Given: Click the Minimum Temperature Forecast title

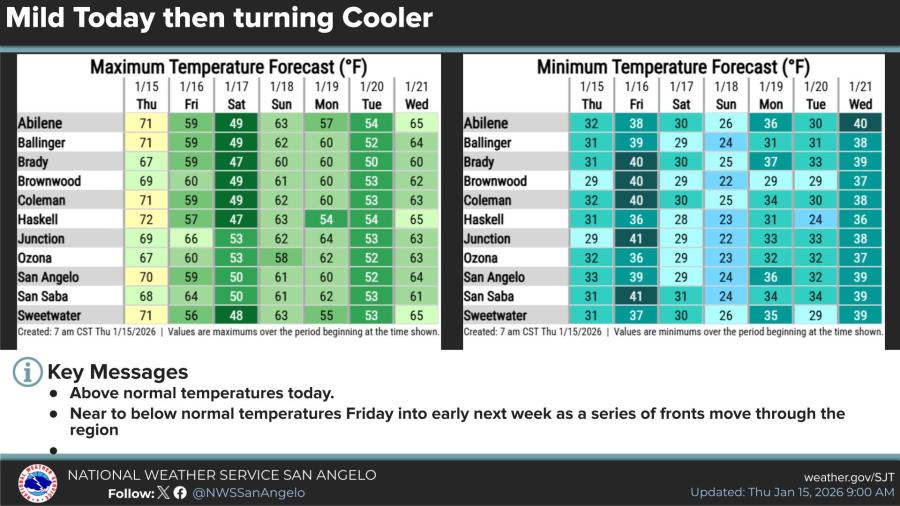Looking at the screenshot, I should pos(672,67).
